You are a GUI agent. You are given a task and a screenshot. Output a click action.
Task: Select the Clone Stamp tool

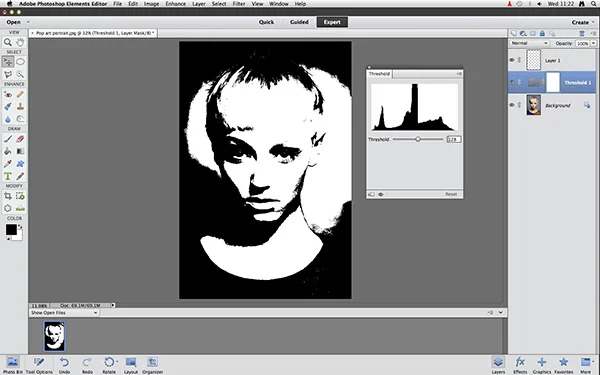pyautogui.click(x=20, y=107)
